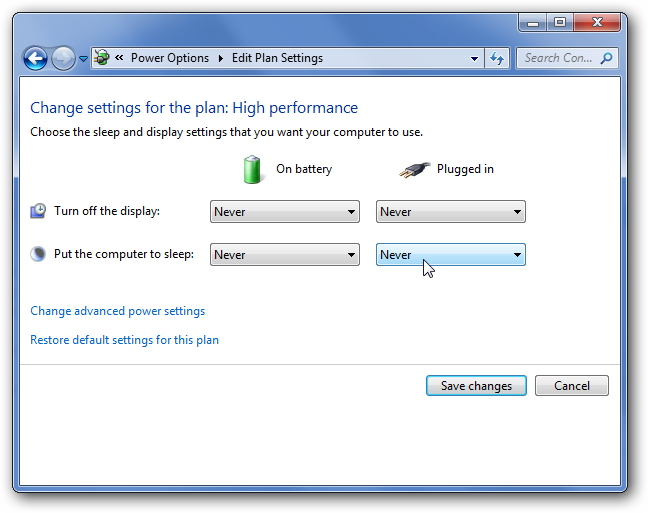Click the double chevron breadcrumb overflow
This screenshot has height=513, width=648.
tap(119, 57)
